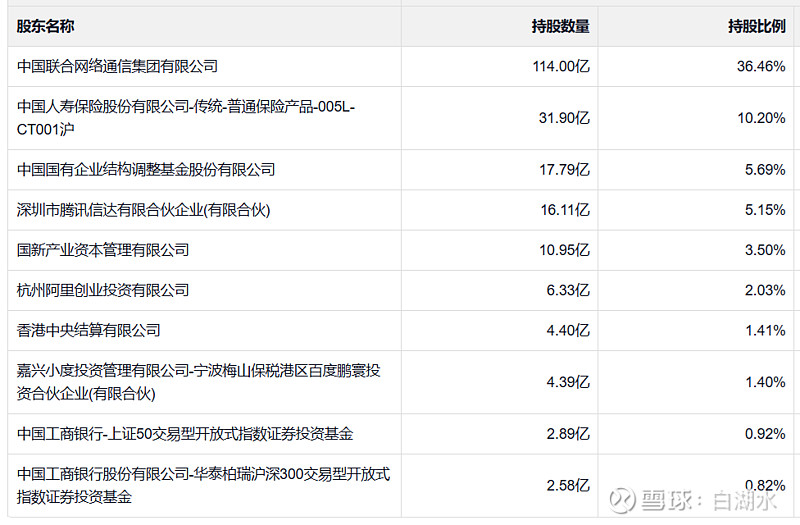Click the 4.39亿 shares value
This screenshot has height=525, width=800.
568,382
